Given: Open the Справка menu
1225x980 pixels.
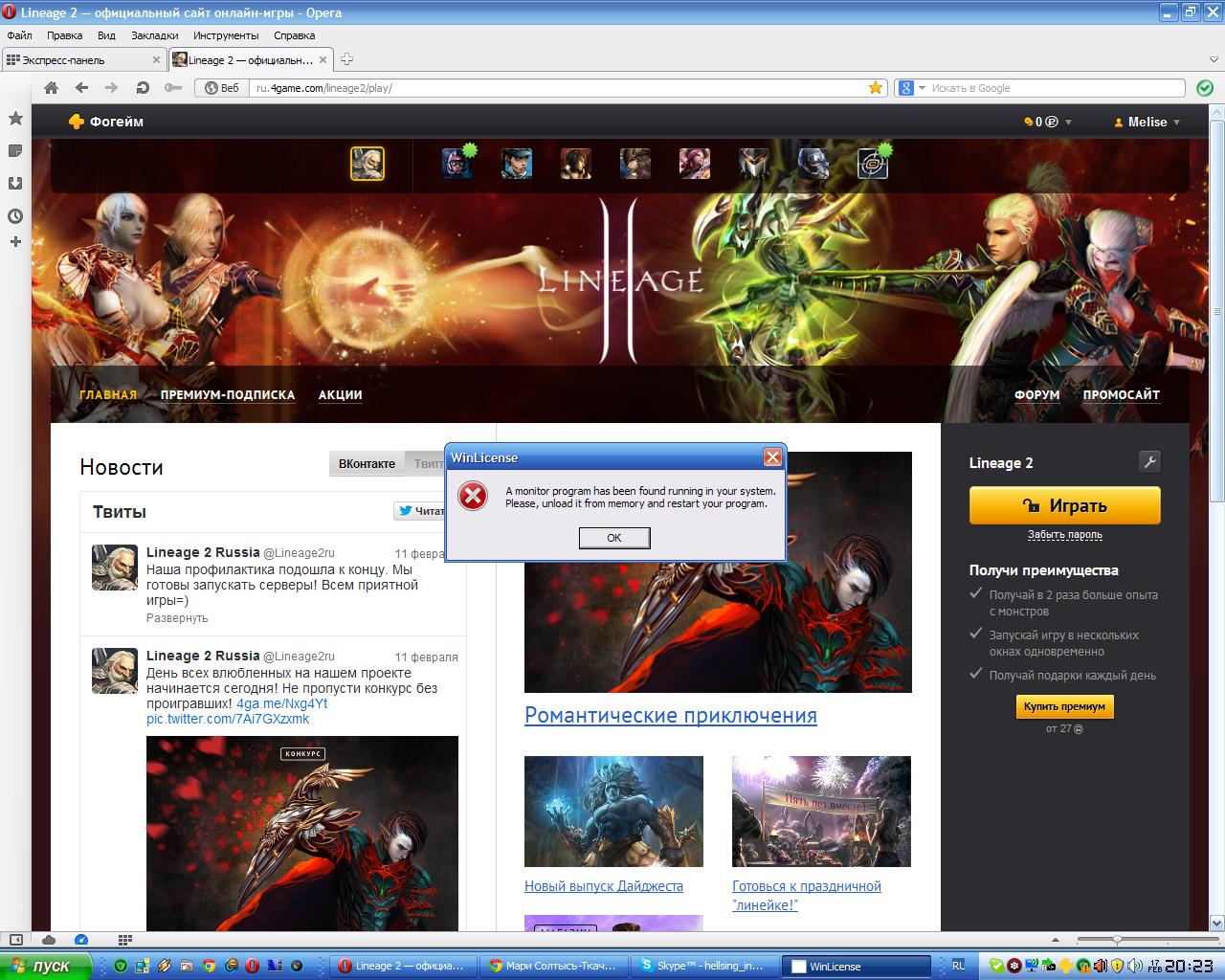Looking at the screenshot, I should point(294,35).
